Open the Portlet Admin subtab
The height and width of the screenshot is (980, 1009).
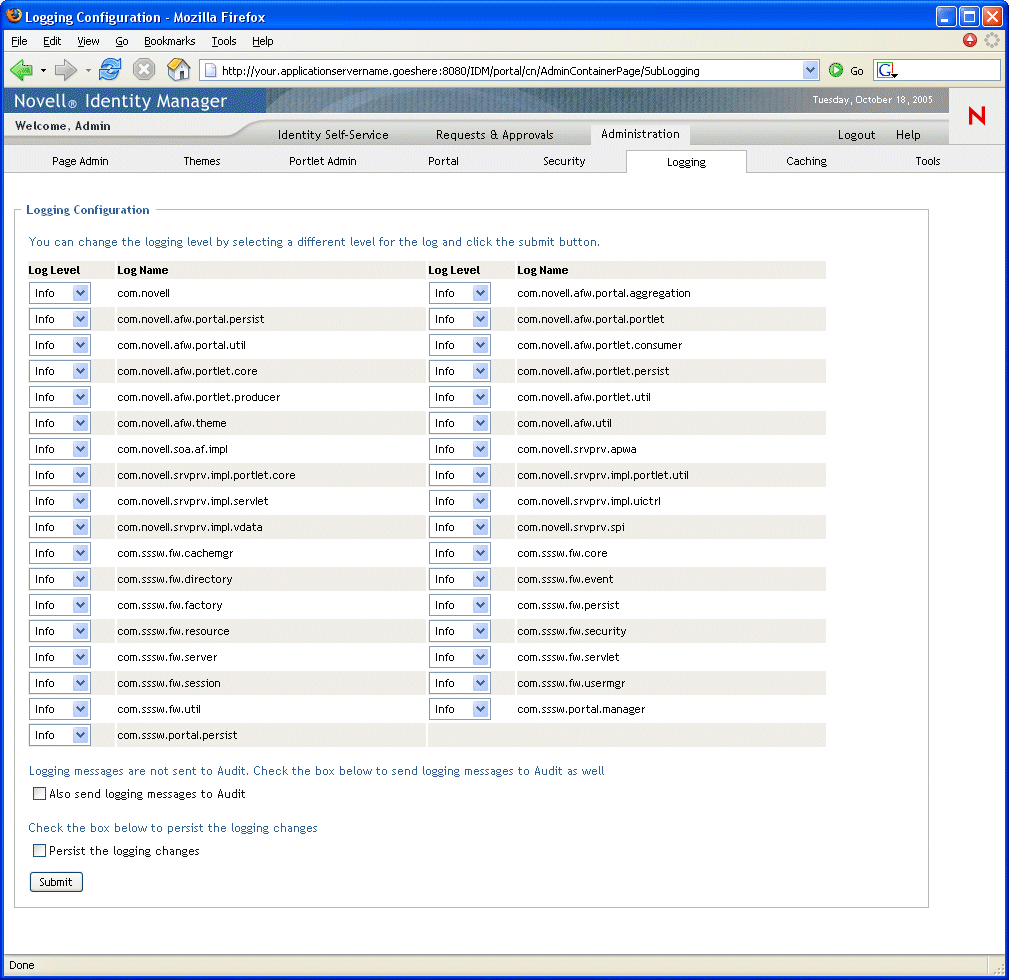point(322,161)
